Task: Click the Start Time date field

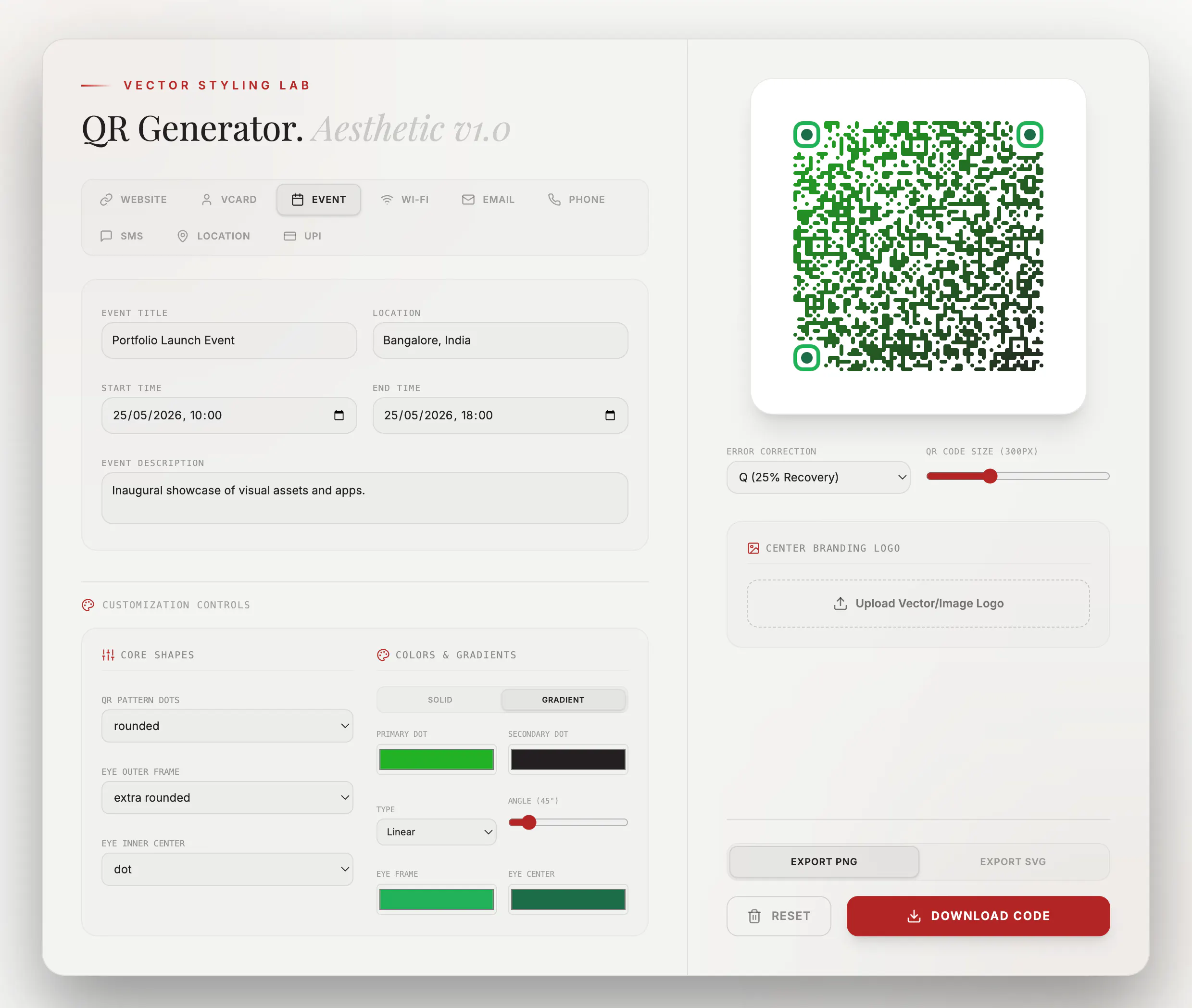Action: click(229, 416)
